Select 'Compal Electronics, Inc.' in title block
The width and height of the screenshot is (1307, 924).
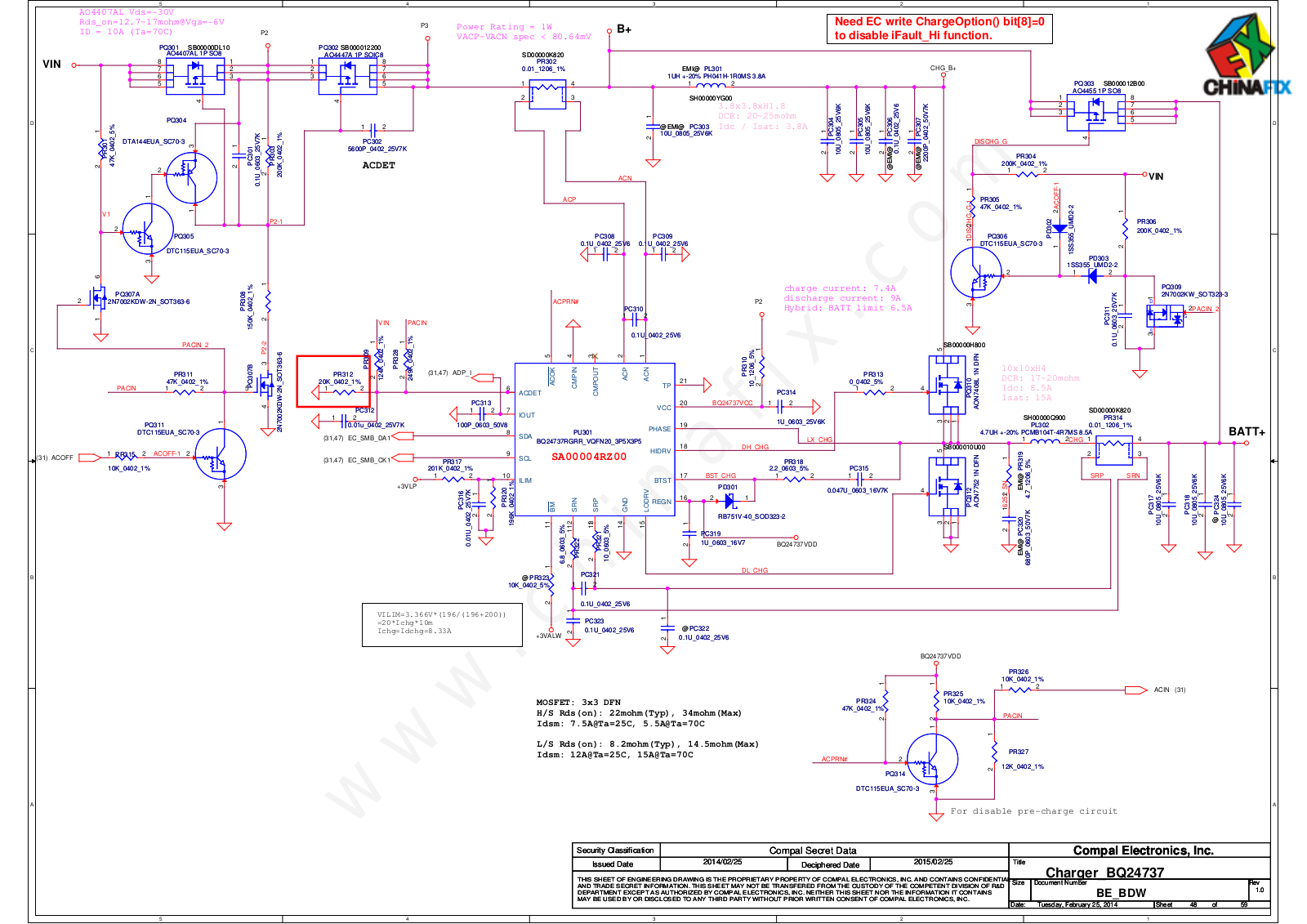[x=1143, y=850]
